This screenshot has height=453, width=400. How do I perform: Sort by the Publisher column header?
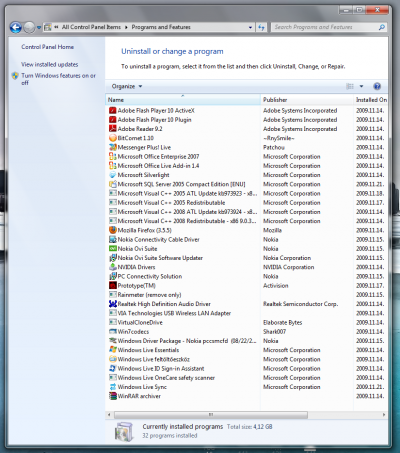pyautogui.click(x=307, y=100)
